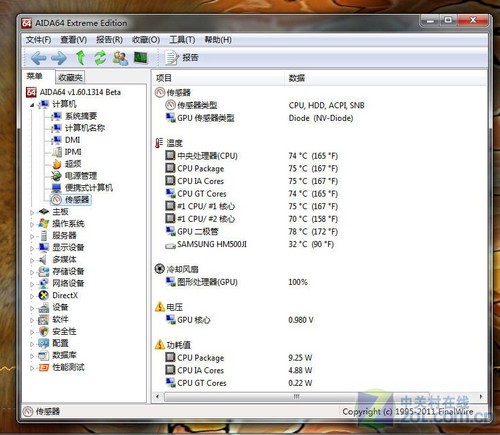Select CPU IA Cores temperature row

click(x=252, y=181)
